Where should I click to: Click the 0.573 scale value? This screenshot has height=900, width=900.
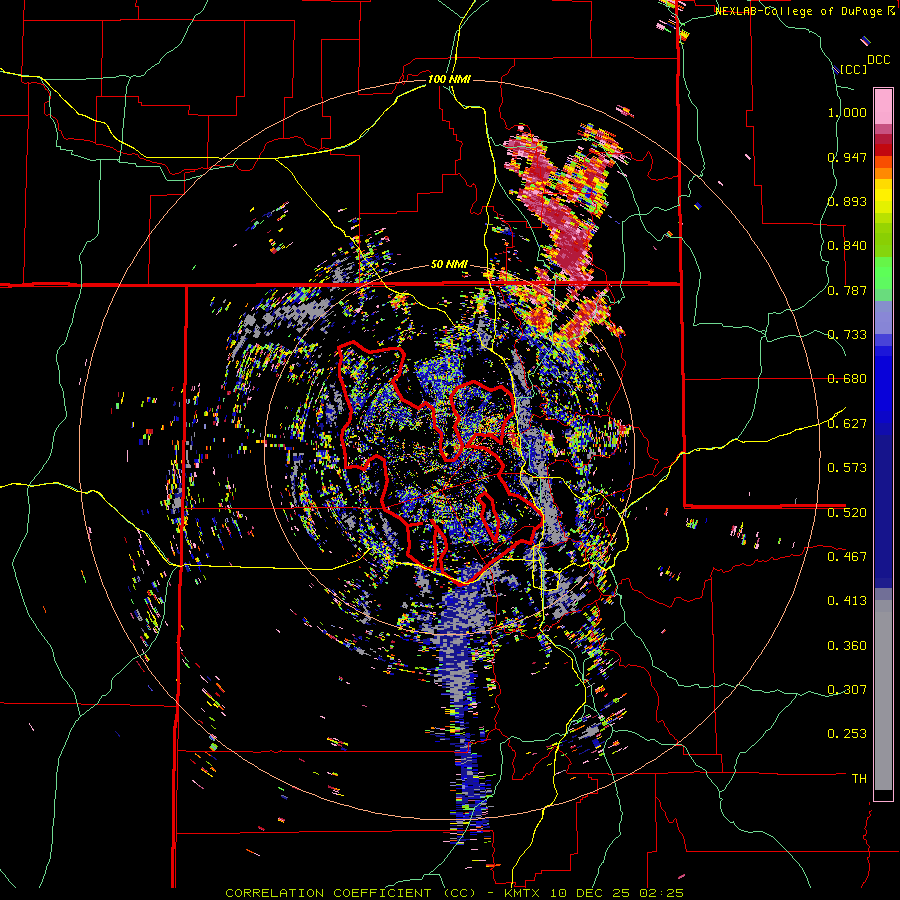click(x=847, y=468)
